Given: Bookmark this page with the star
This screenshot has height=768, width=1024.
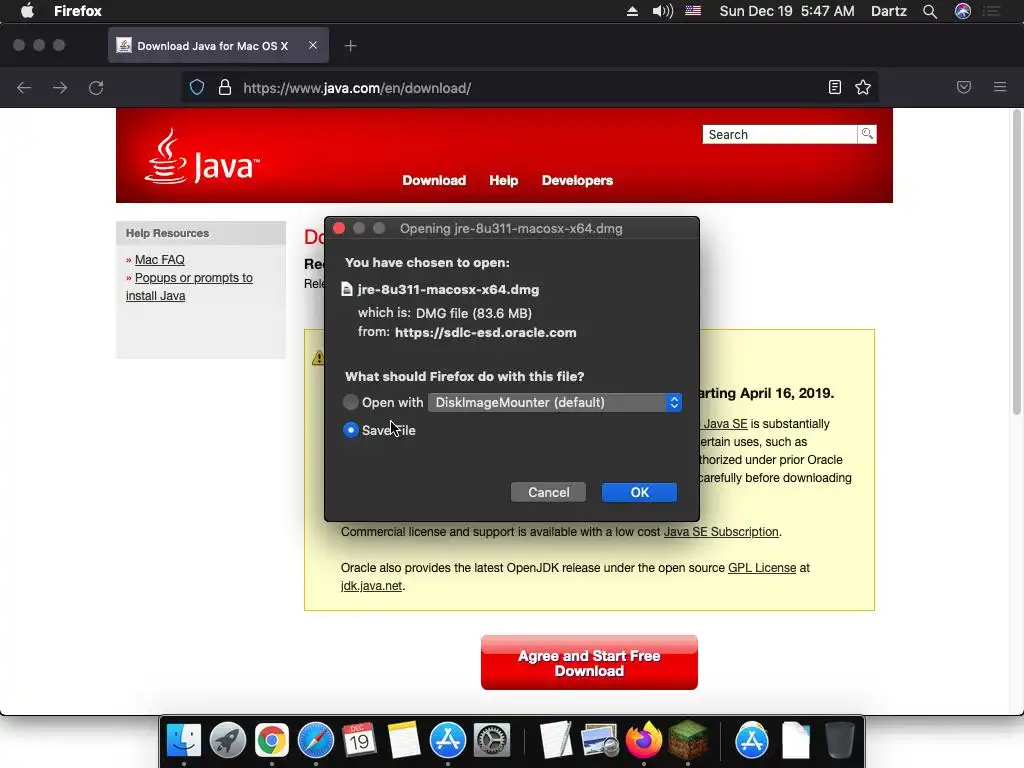Looking at the screenshot, I should tap(863, 88).
